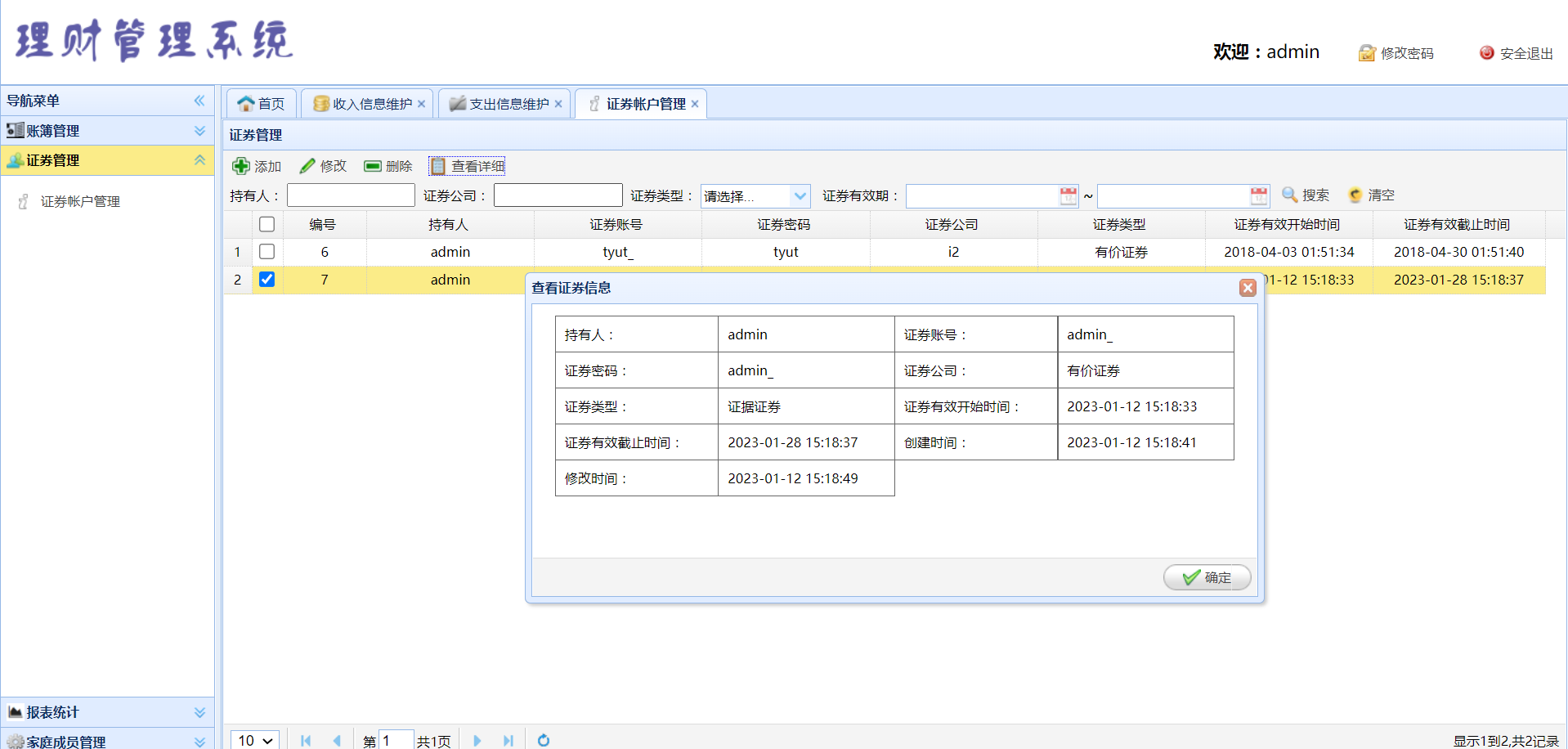The width and height of the screenshot is (1568, 749).
Task: Click the 修改密码 change password link
Action: [x=1396, y=53]
